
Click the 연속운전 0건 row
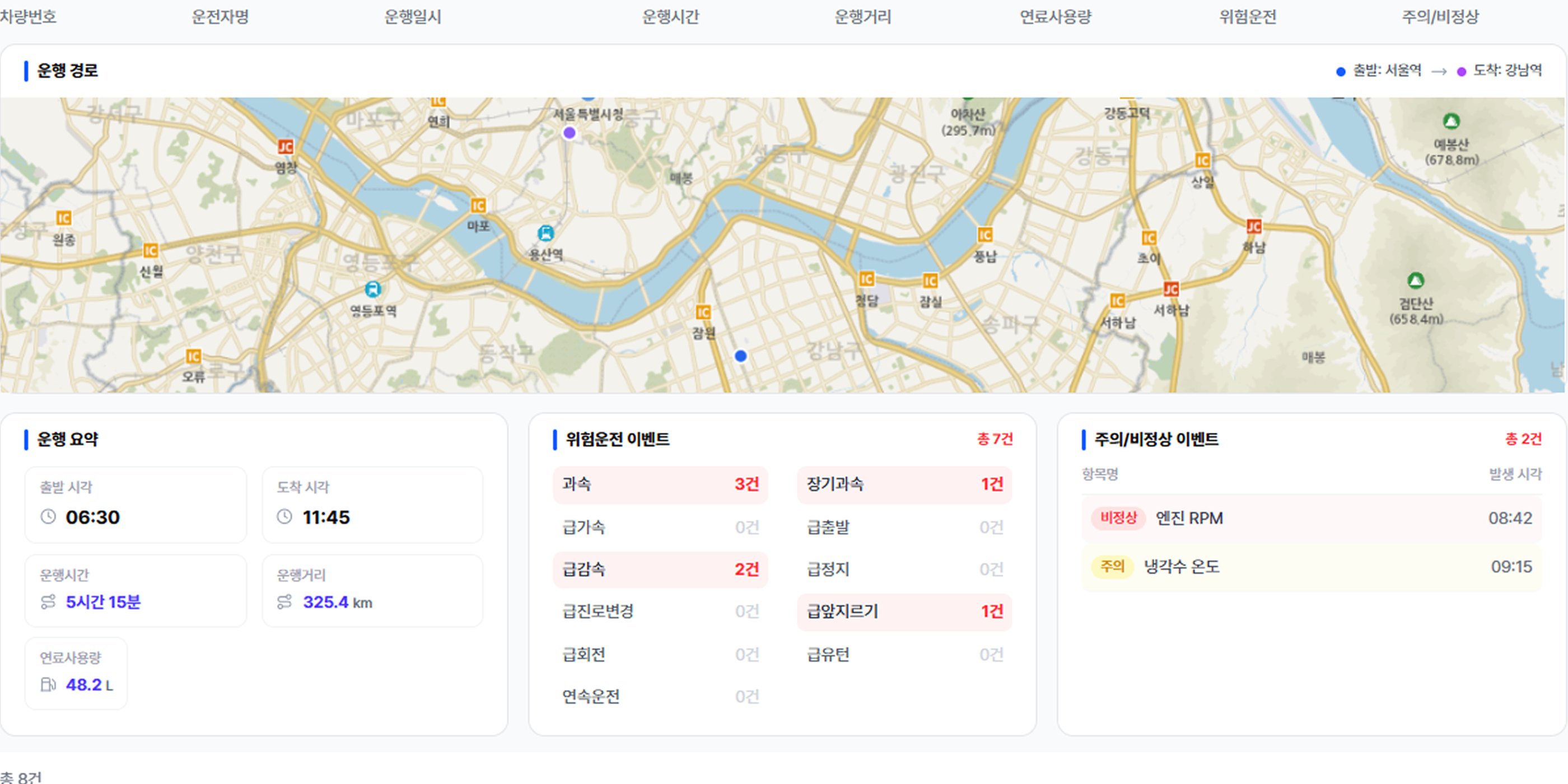[x=660, y=696]
